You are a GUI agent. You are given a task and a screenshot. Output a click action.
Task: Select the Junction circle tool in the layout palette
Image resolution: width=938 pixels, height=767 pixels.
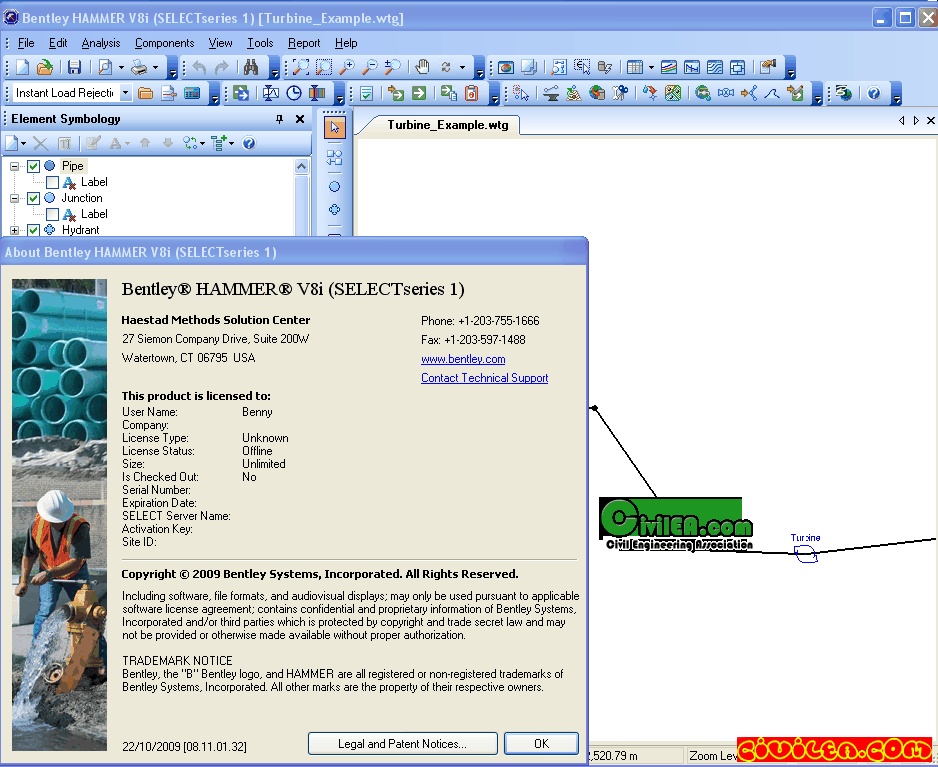[334, 187]
